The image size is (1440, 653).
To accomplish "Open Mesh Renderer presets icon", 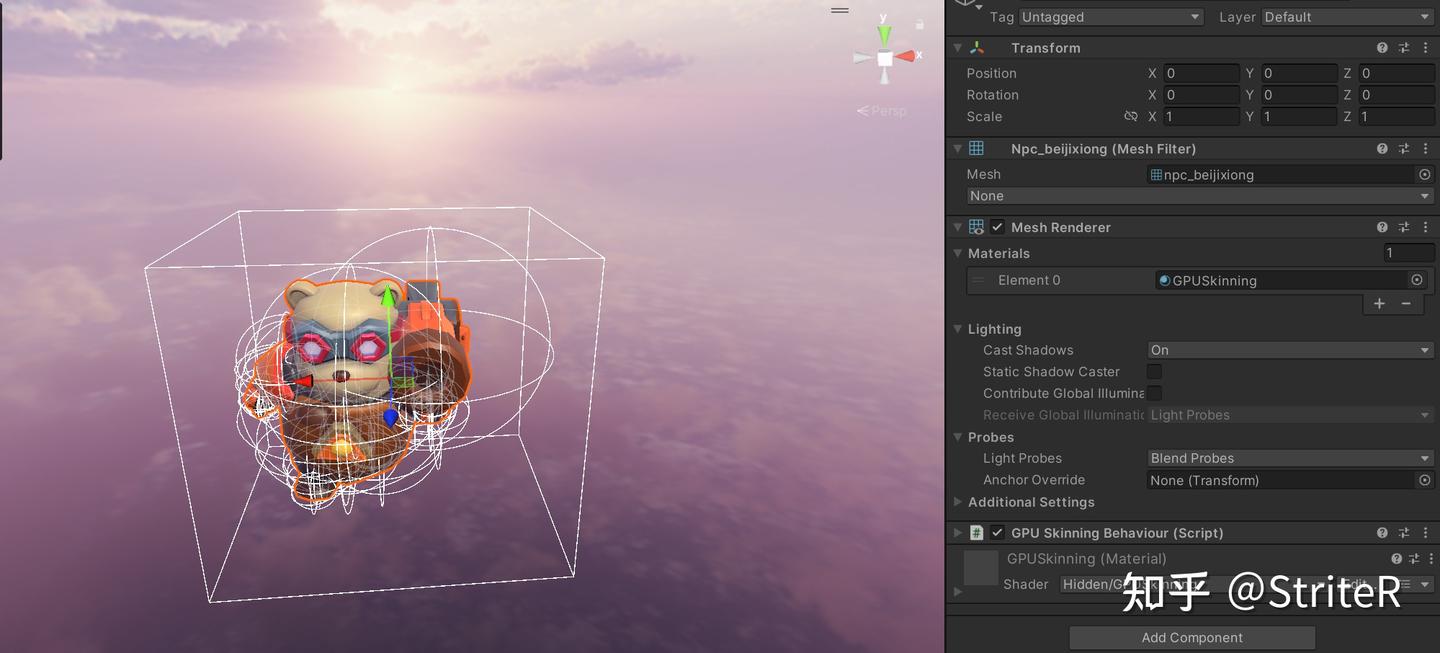I will click(1404, 227).
